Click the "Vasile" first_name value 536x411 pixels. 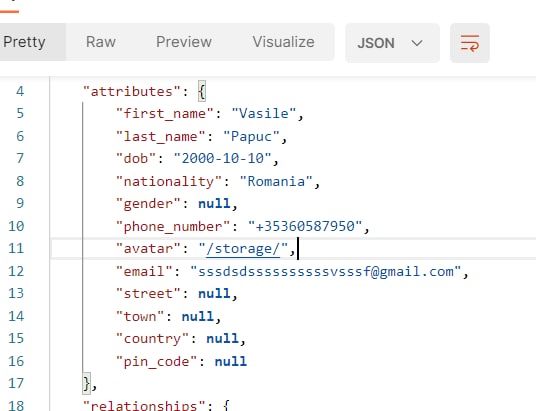264,114
